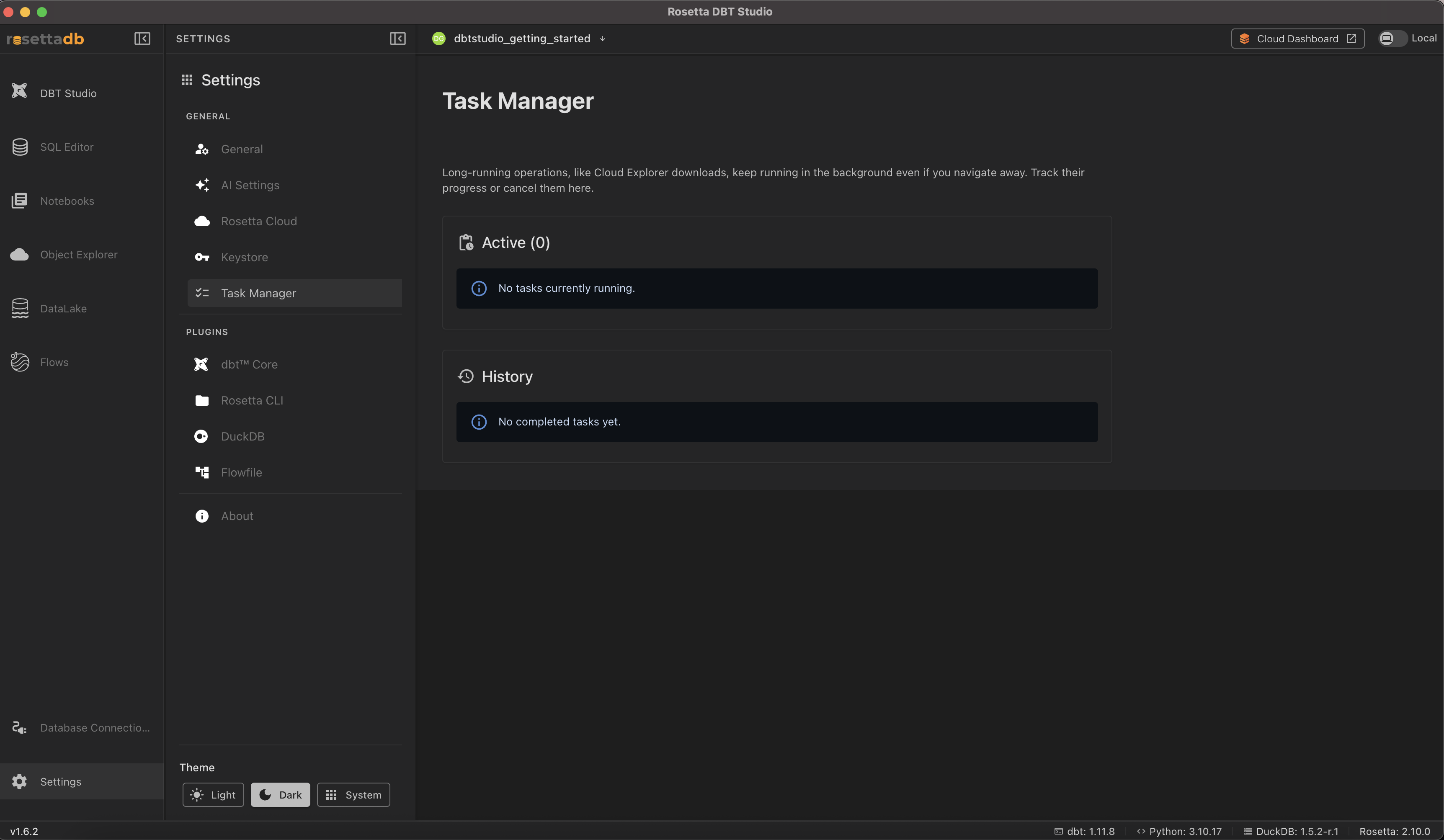Switch theme to System
The height and width of the screenshot is (840, 1444).
[x=353, y=795]
